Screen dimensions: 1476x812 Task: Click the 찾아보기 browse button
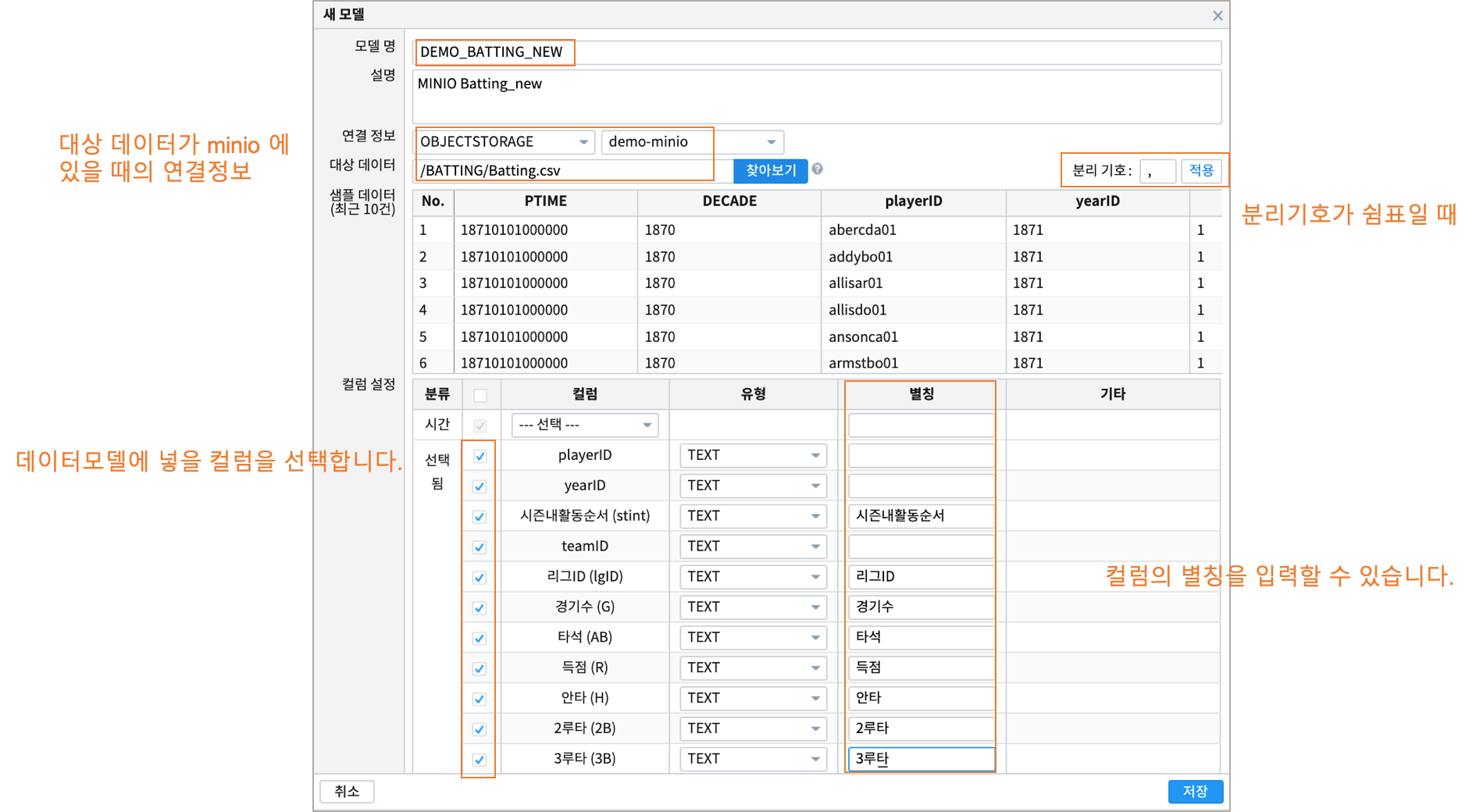[x=770, y=170]
